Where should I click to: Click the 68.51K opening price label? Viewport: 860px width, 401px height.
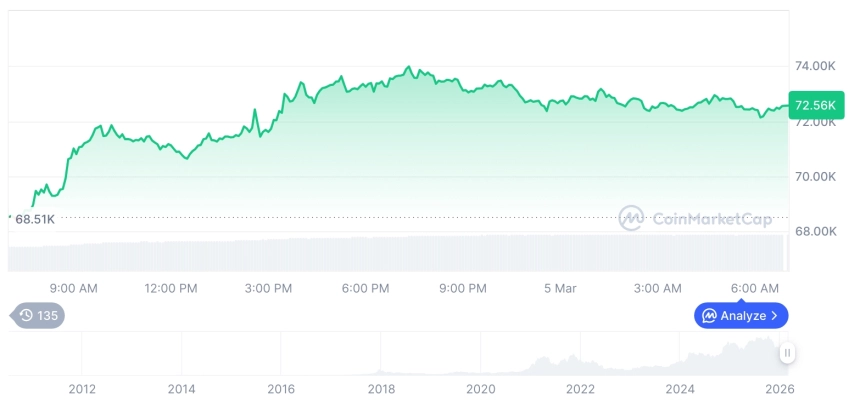point(34,219)
